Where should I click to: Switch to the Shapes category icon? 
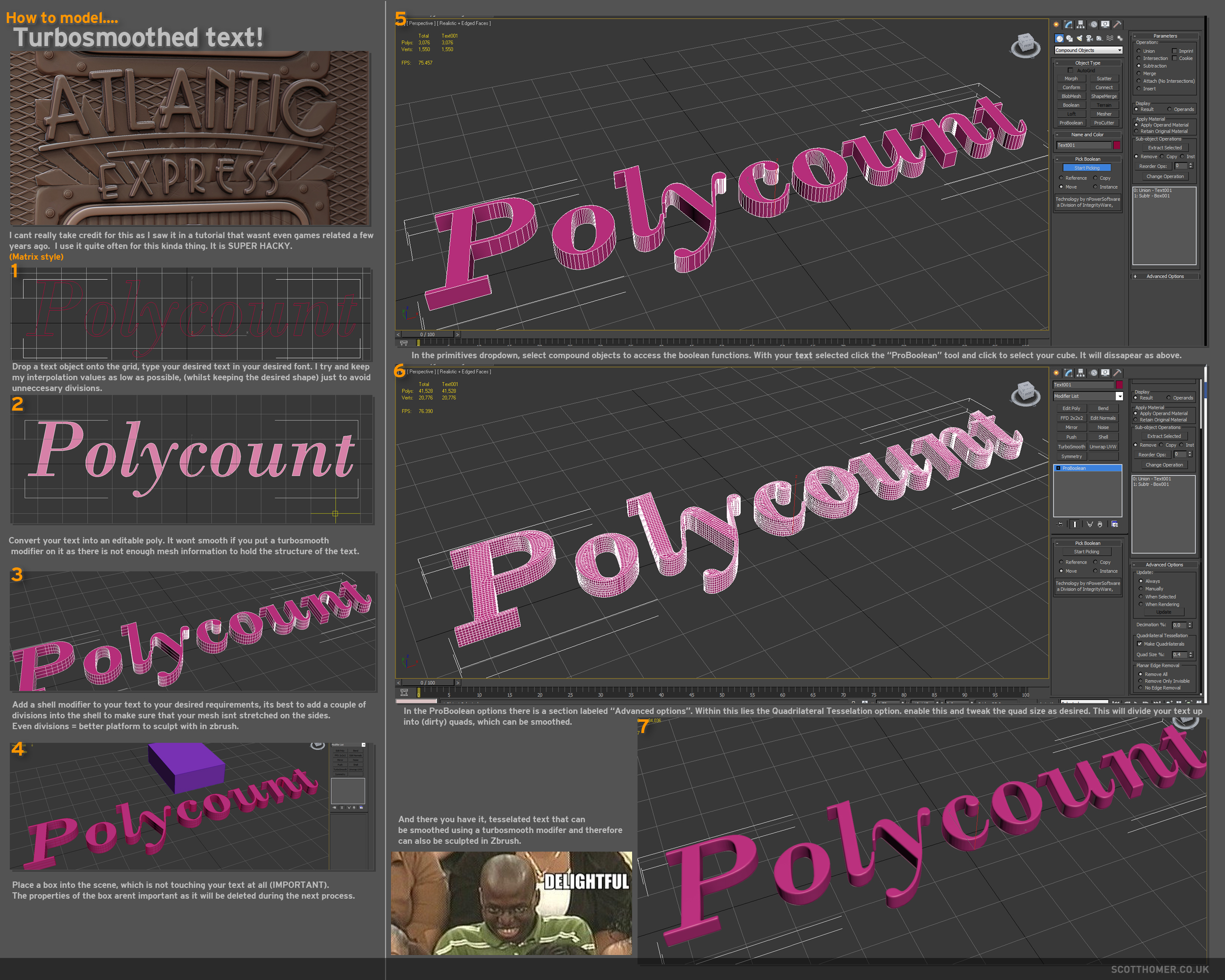(1069, 39)
